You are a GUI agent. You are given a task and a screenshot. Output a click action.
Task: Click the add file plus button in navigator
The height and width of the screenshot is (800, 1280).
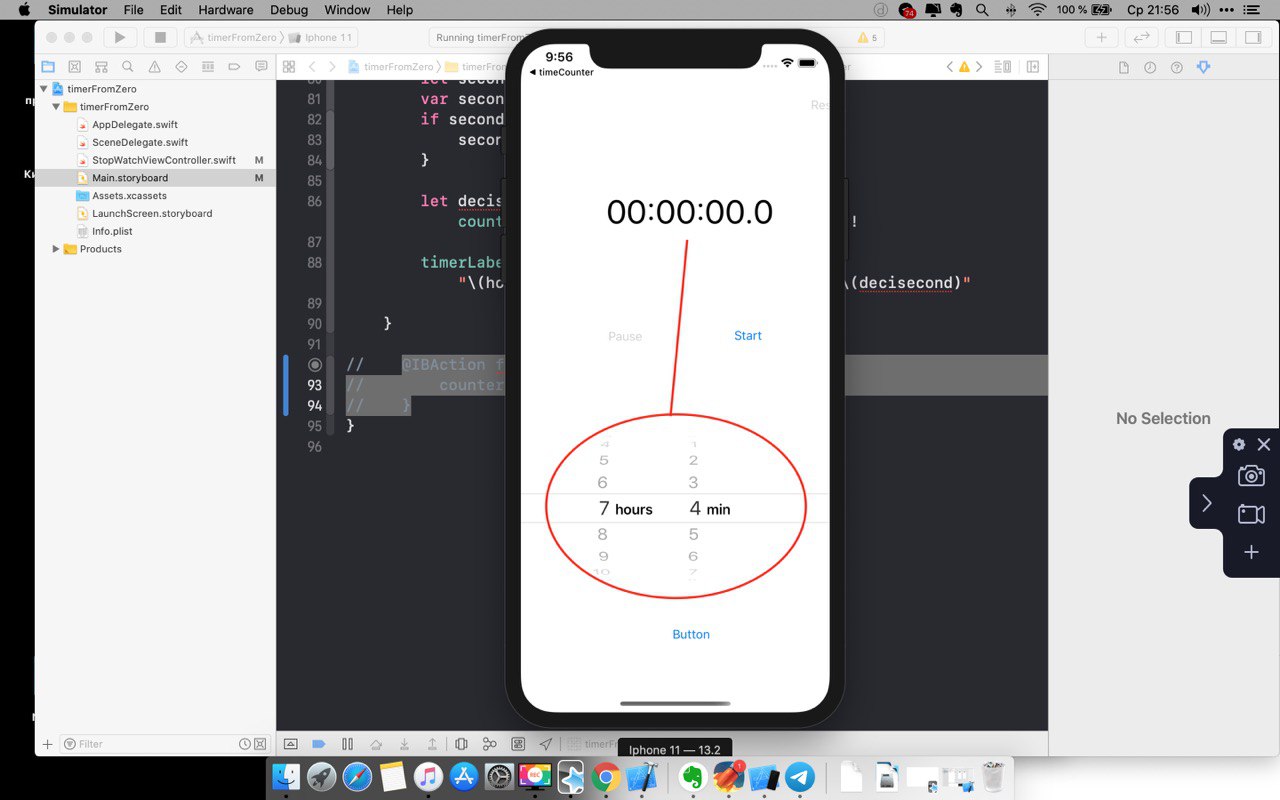[47, 744]
